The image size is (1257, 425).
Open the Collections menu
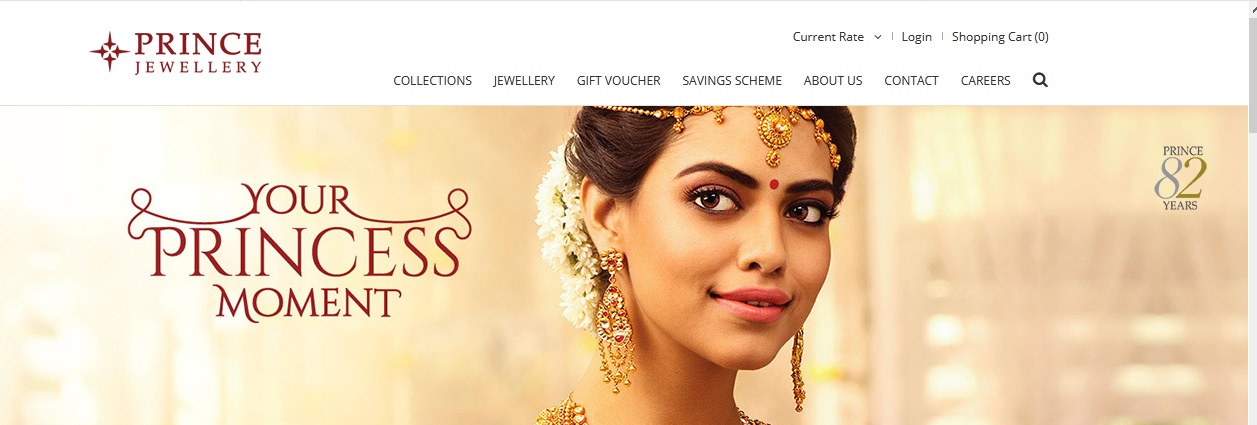(x=432, y=80)
